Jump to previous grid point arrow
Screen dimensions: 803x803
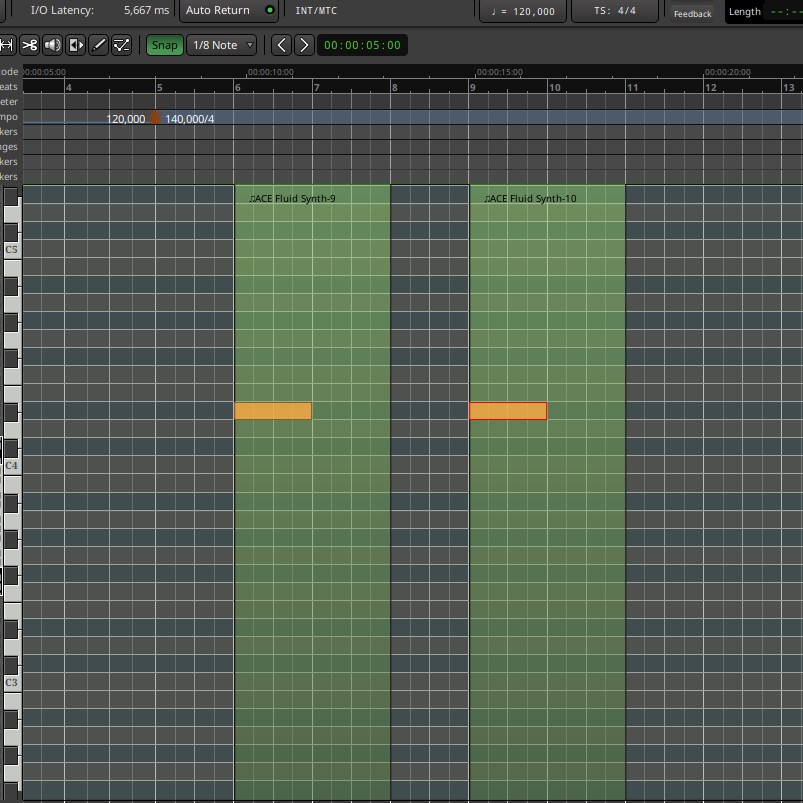click(281, 45)
